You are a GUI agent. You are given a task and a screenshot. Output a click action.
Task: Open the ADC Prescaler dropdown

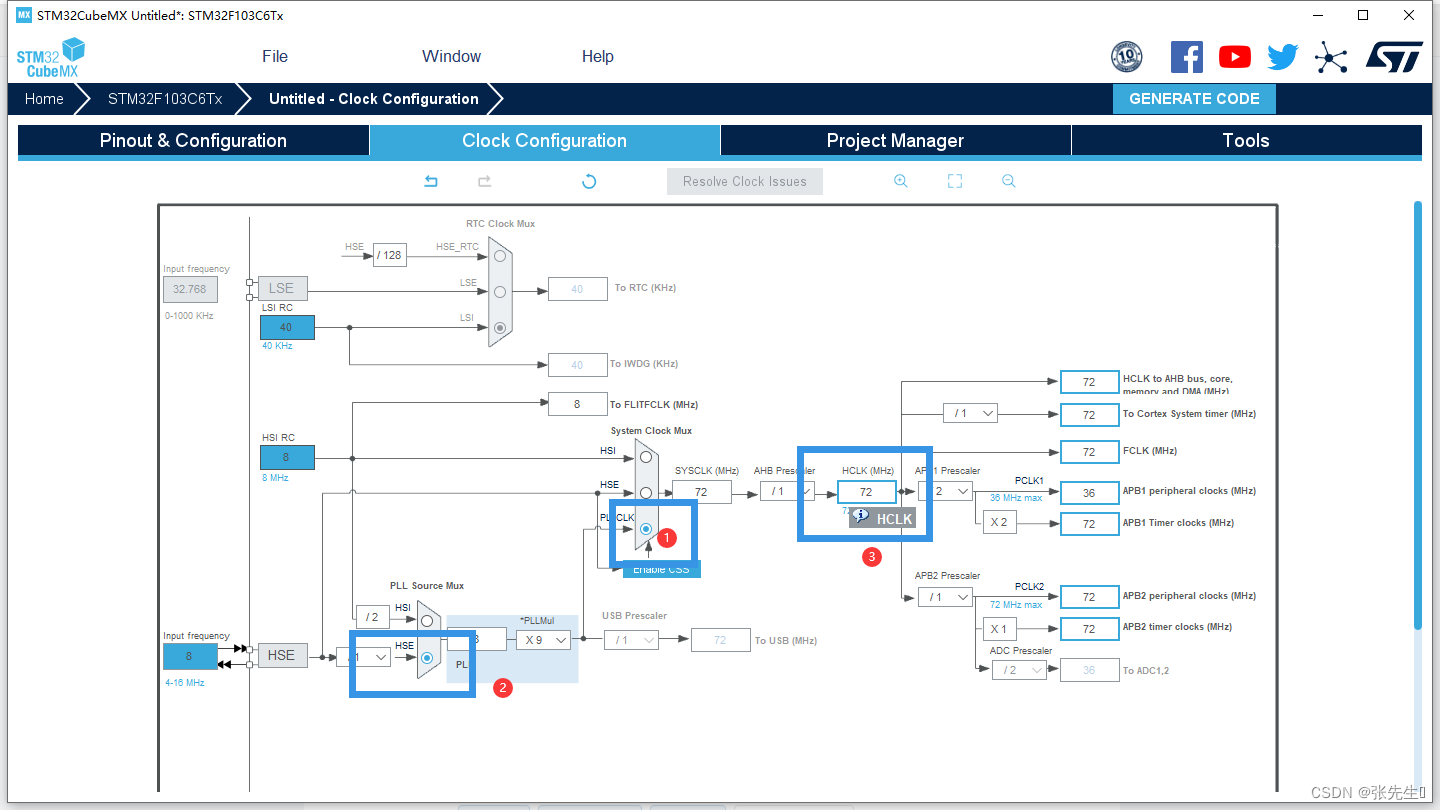1019,670
